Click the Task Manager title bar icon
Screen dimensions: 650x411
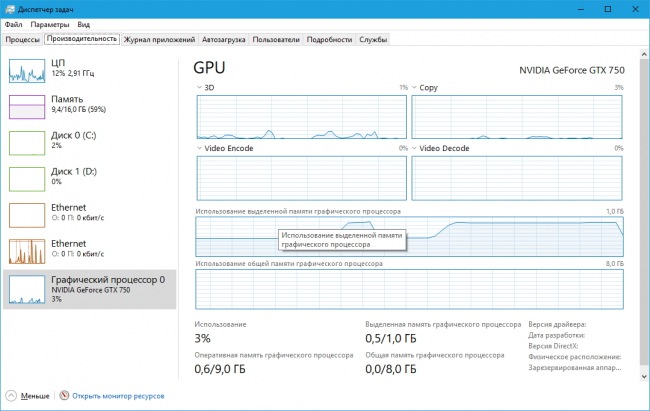(10, 9)
